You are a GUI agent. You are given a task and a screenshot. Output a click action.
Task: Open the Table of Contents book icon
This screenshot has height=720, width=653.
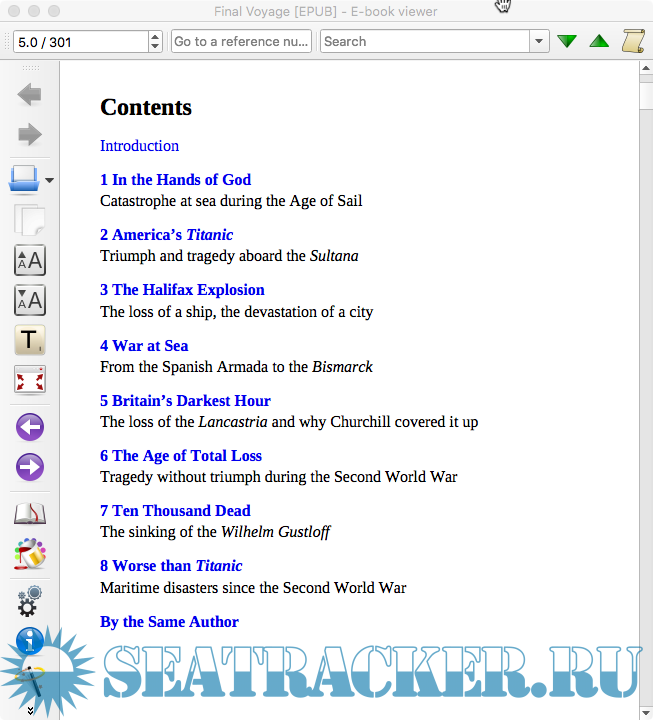[30, 515]
